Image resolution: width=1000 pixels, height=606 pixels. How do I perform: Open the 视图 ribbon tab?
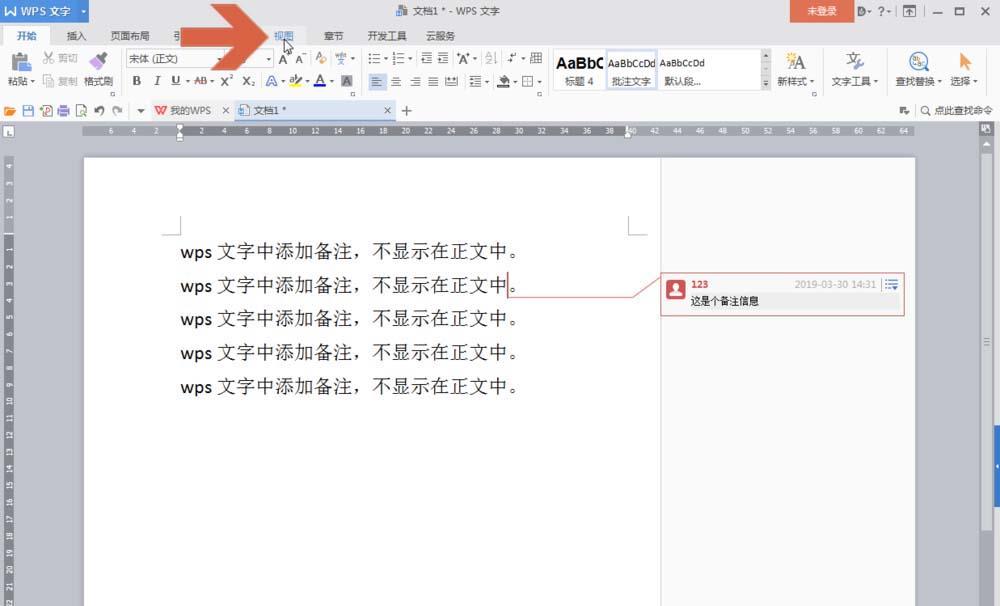(283, 35)
